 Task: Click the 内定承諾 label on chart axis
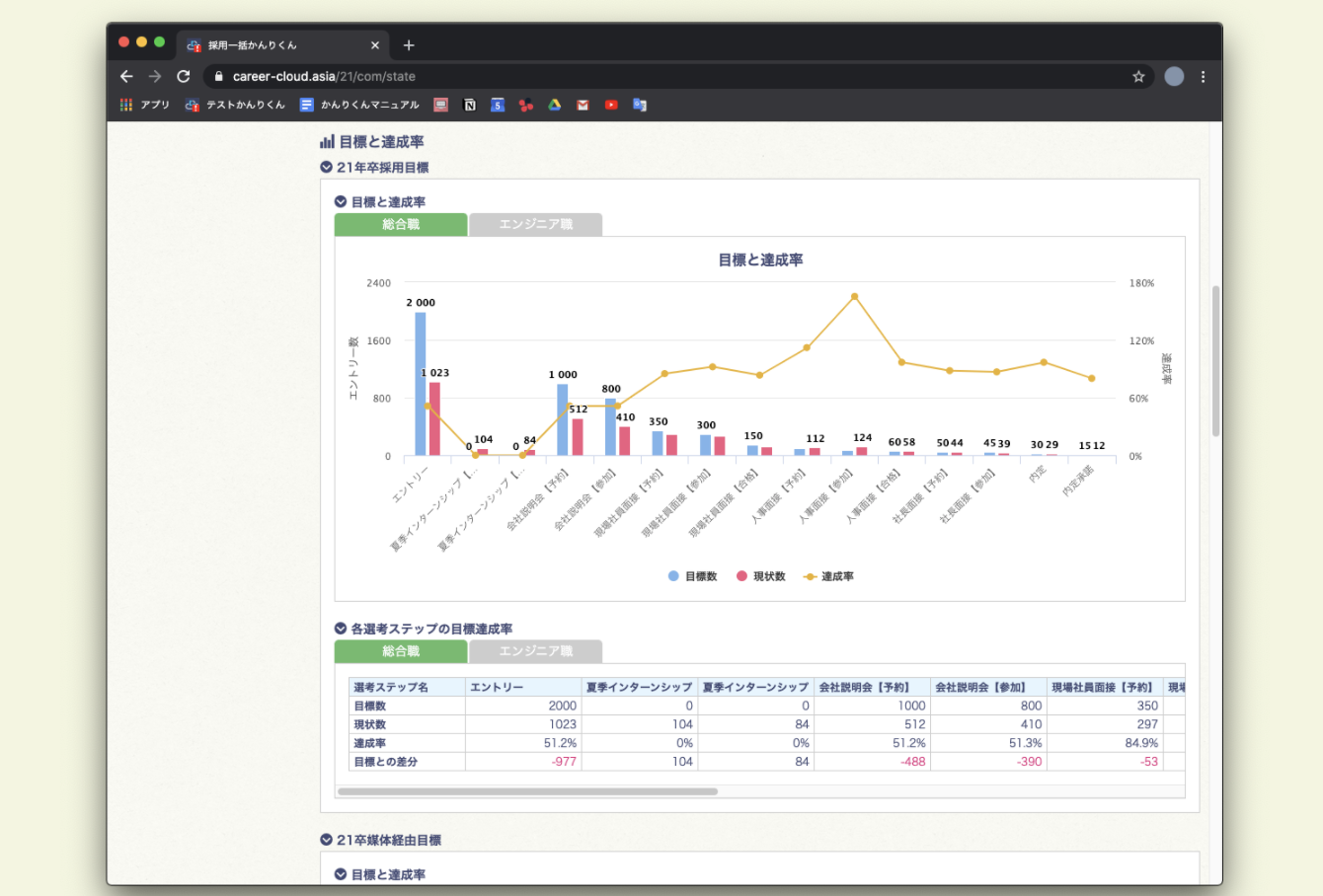(1077, 481)
